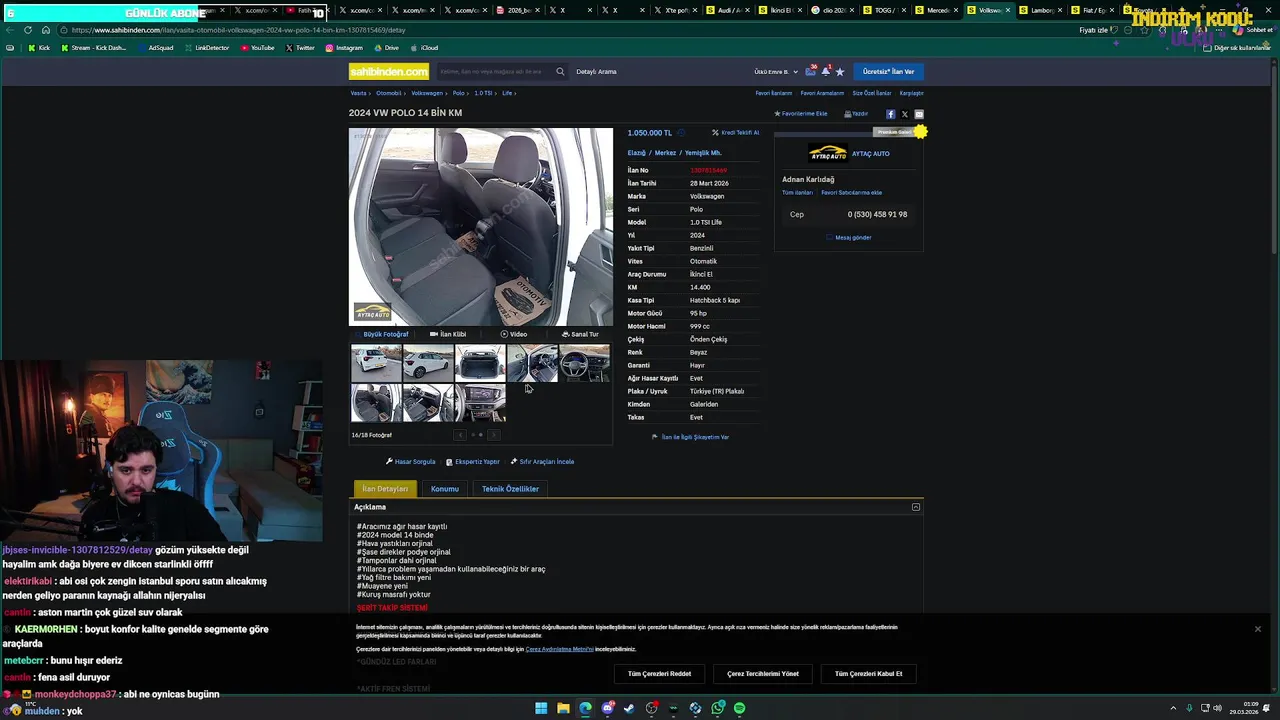Viewport: 1280px width, 720px height.
Task: Open the 1.0 TSI breadcrumb
Action: [x=483, y=93]
